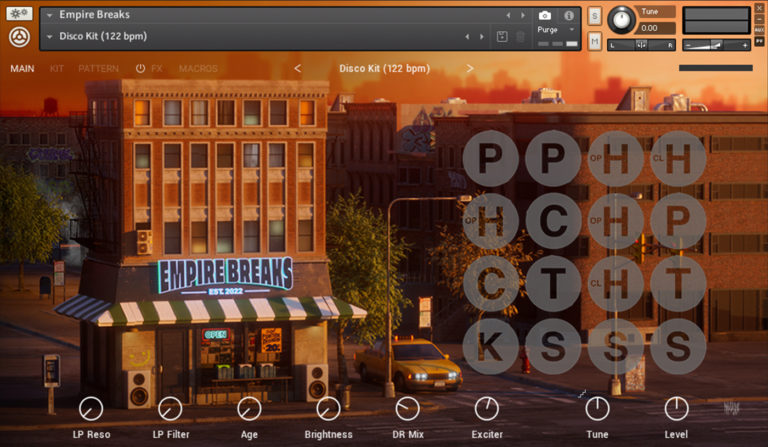Image resolution: width=768 pixels, height=447 pixels.
Task: Click the delete preset trash icon
Action: 520,37
